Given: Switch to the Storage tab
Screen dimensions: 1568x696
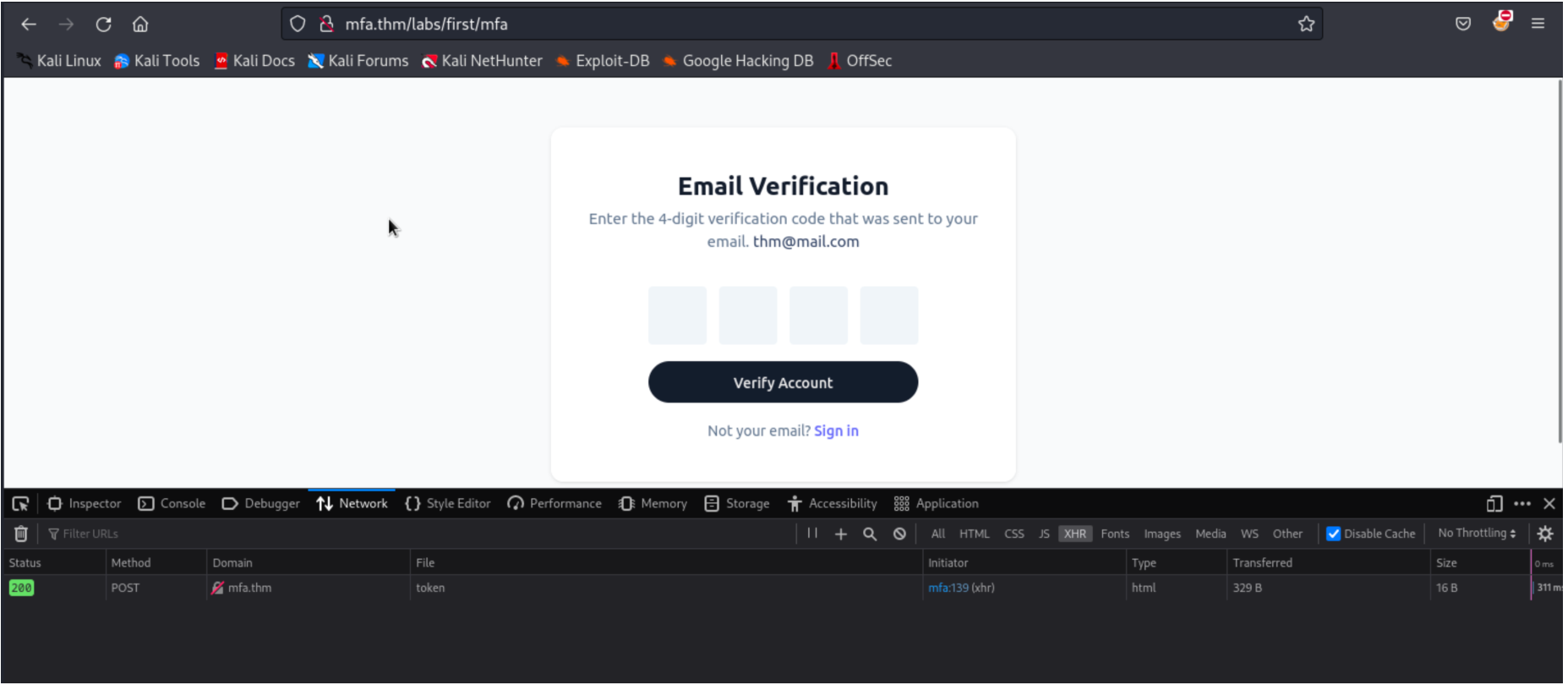Looking at the screenshot, I should (x=737, y=504).
